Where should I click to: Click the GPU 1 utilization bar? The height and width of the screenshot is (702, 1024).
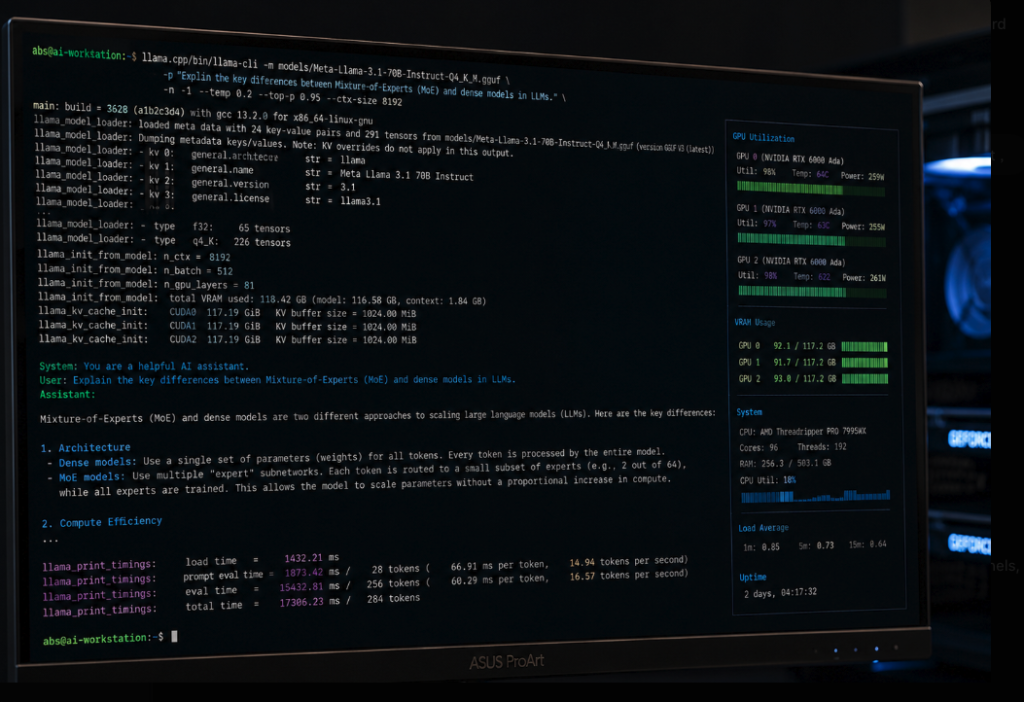812,240
